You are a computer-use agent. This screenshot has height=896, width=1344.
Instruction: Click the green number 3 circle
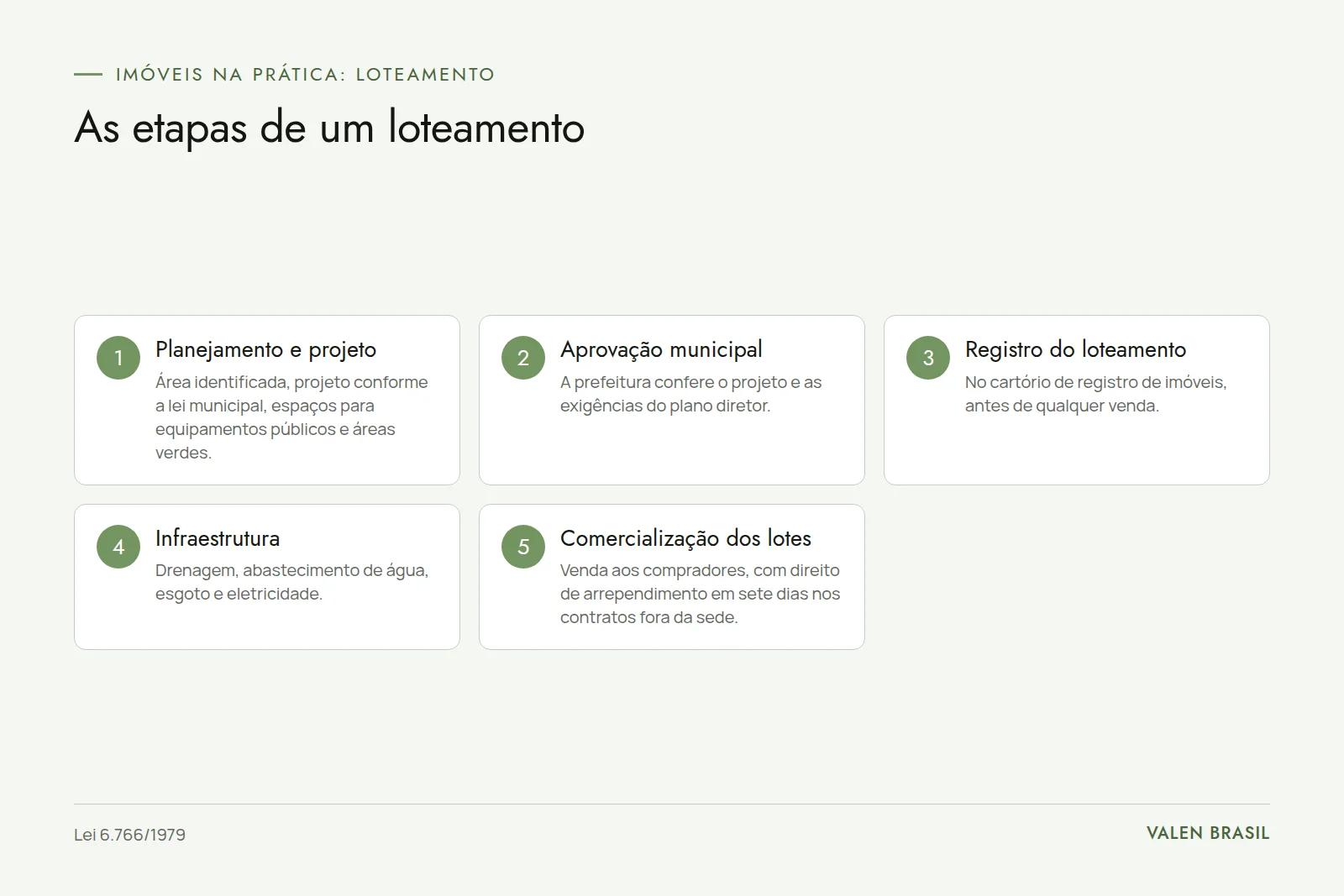pos(928,358)
